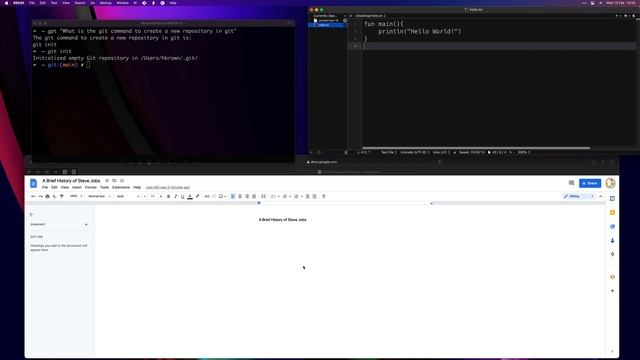The height and width of the screenshot is (360, 640).
Task: Increase the font size in Docs
Action: [161, 196]
